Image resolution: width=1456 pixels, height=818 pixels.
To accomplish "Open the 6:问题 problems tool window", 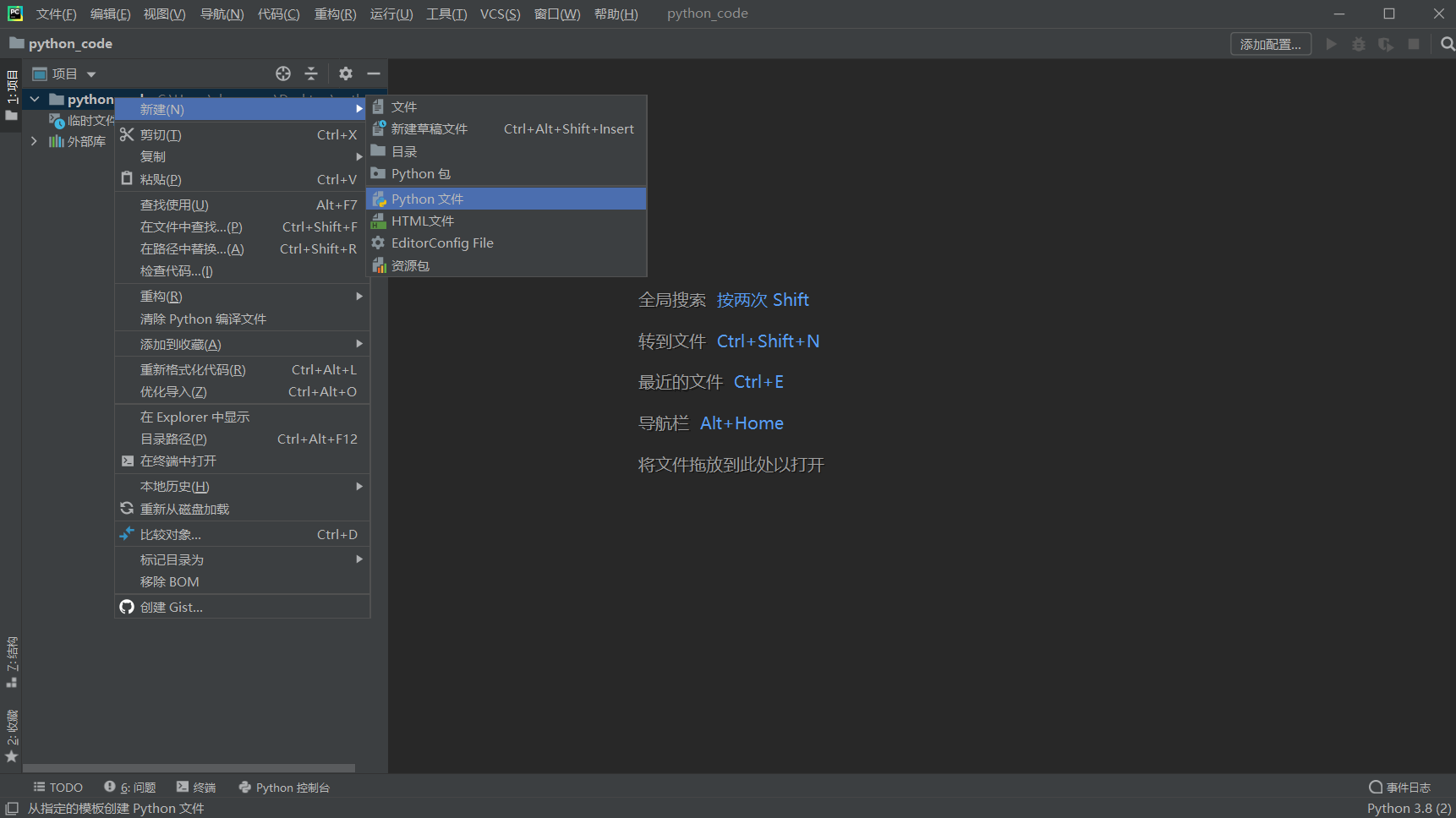I will [x=130, y=788].
